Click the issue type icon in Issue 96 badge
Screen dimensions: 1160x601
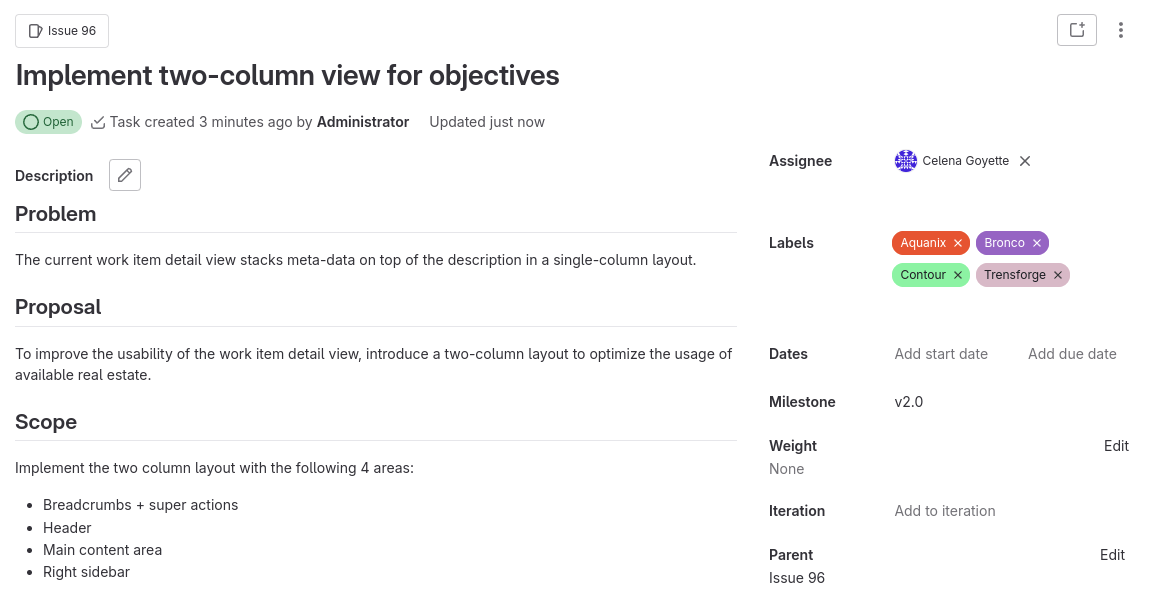pyautogui.click(x=35, y=30)
